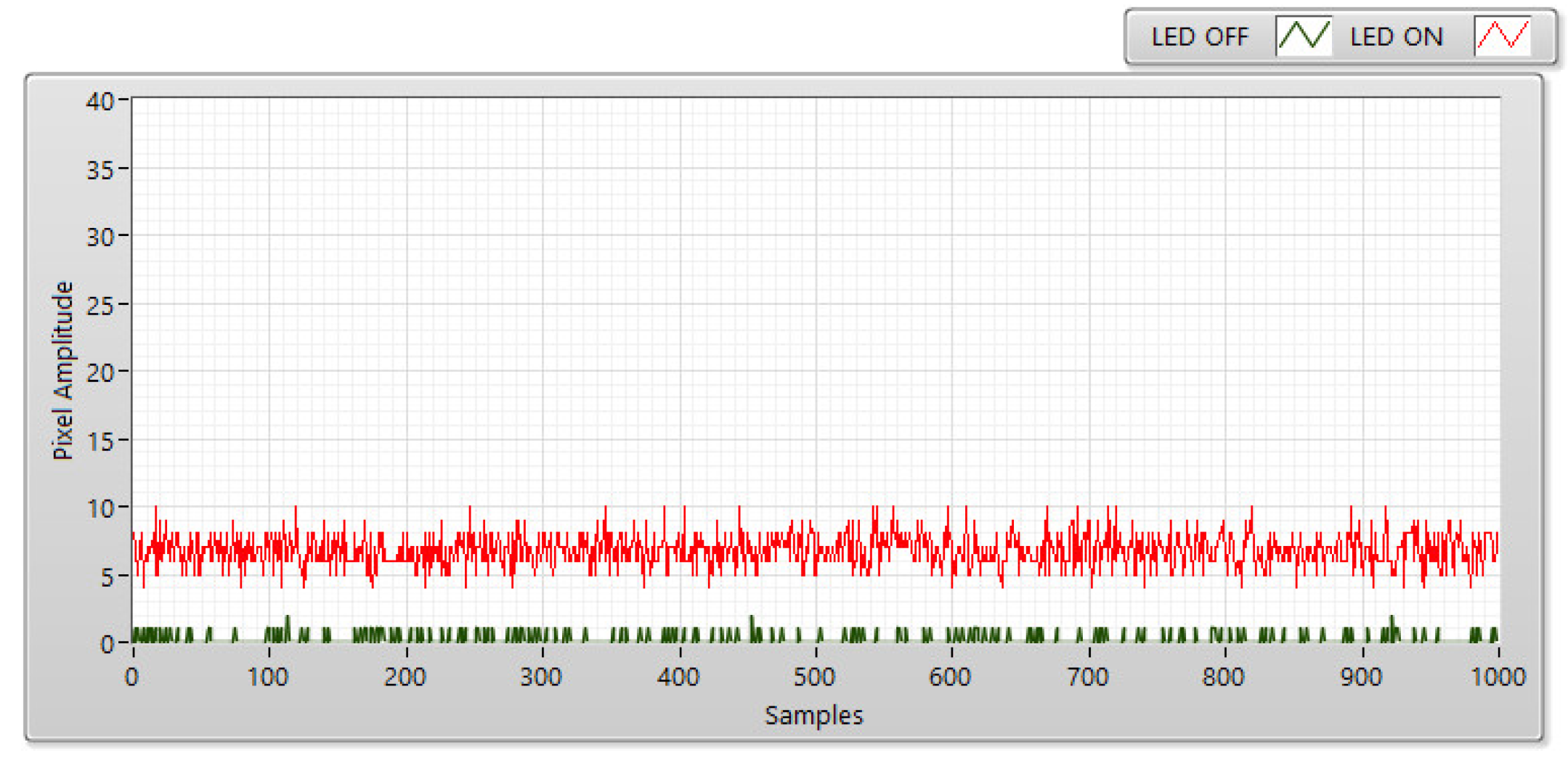Select the LED OFF legend label
Image resolution: width=1568 pixels, height=766 pixels.
pyautogui.click(x=1200, y=37)
